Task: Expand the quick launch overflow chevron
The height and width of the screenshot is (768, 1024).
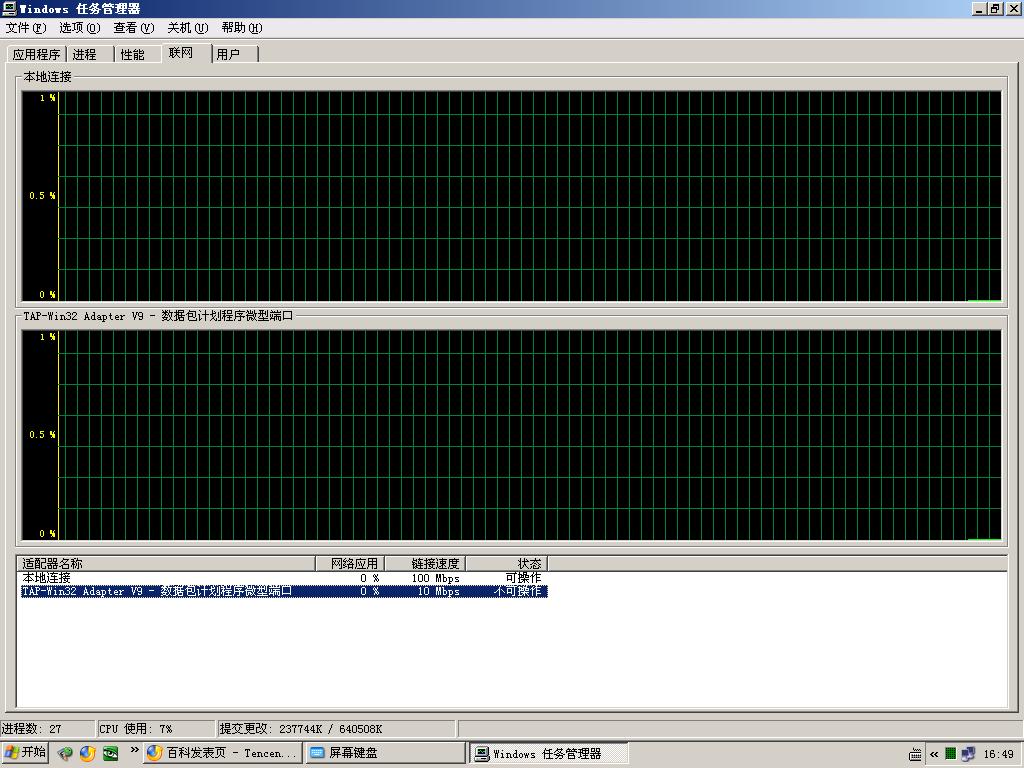Action: pos(135,750)
